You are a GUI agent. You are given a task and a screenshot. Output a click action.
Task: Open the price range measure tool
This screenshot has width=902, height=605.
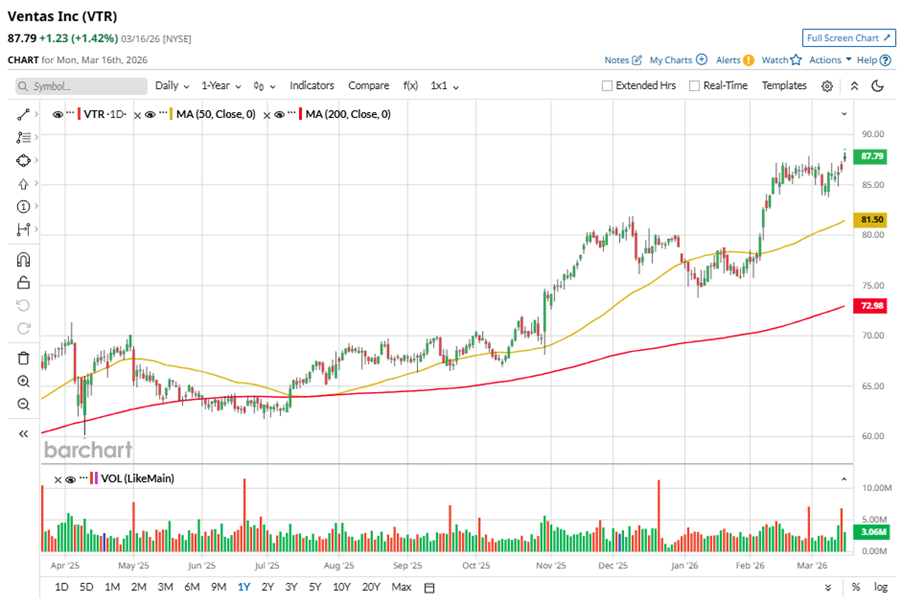[23, 229]
